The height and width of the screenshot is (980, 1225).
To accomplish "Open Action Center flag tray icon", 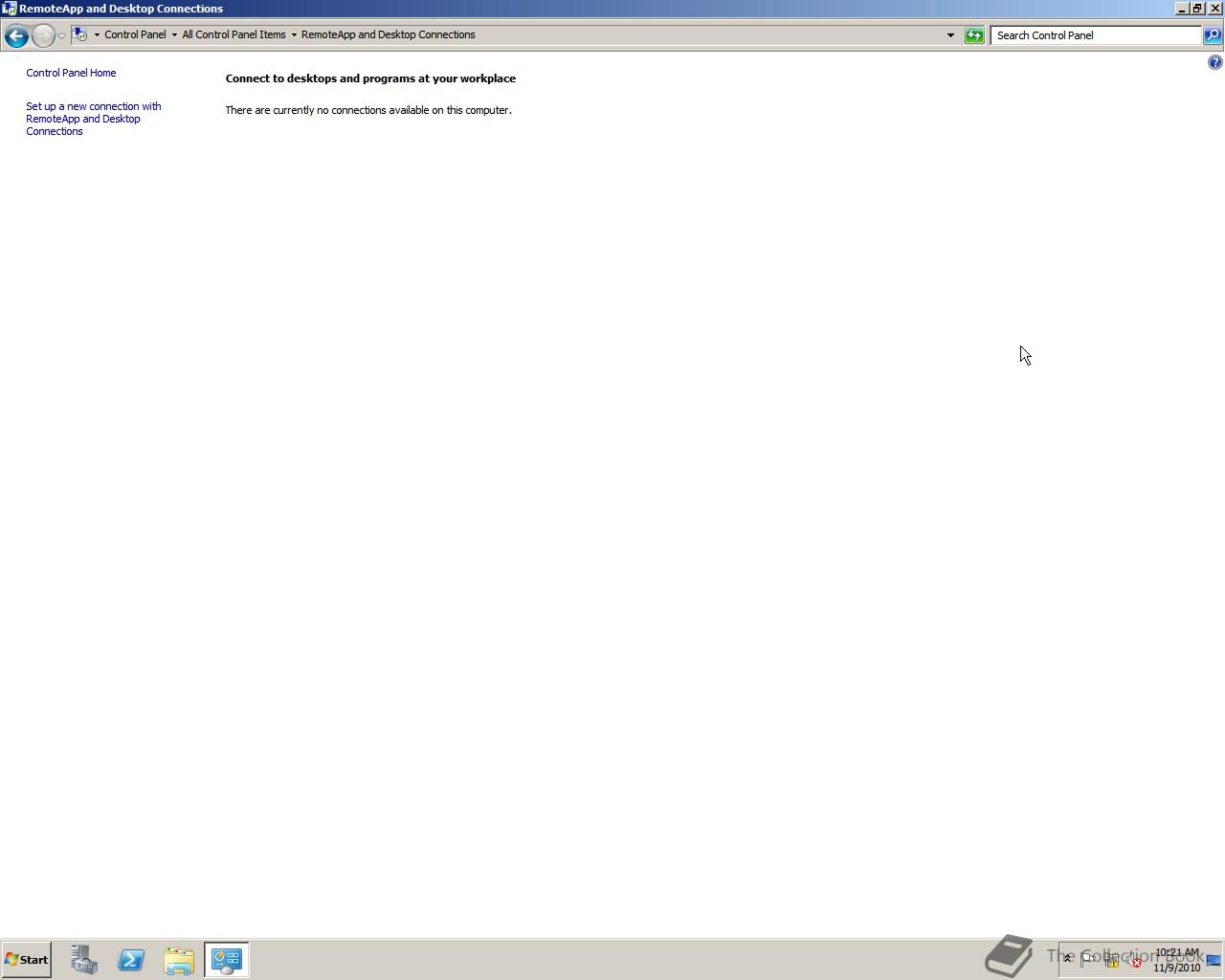I will [1088, 960].
